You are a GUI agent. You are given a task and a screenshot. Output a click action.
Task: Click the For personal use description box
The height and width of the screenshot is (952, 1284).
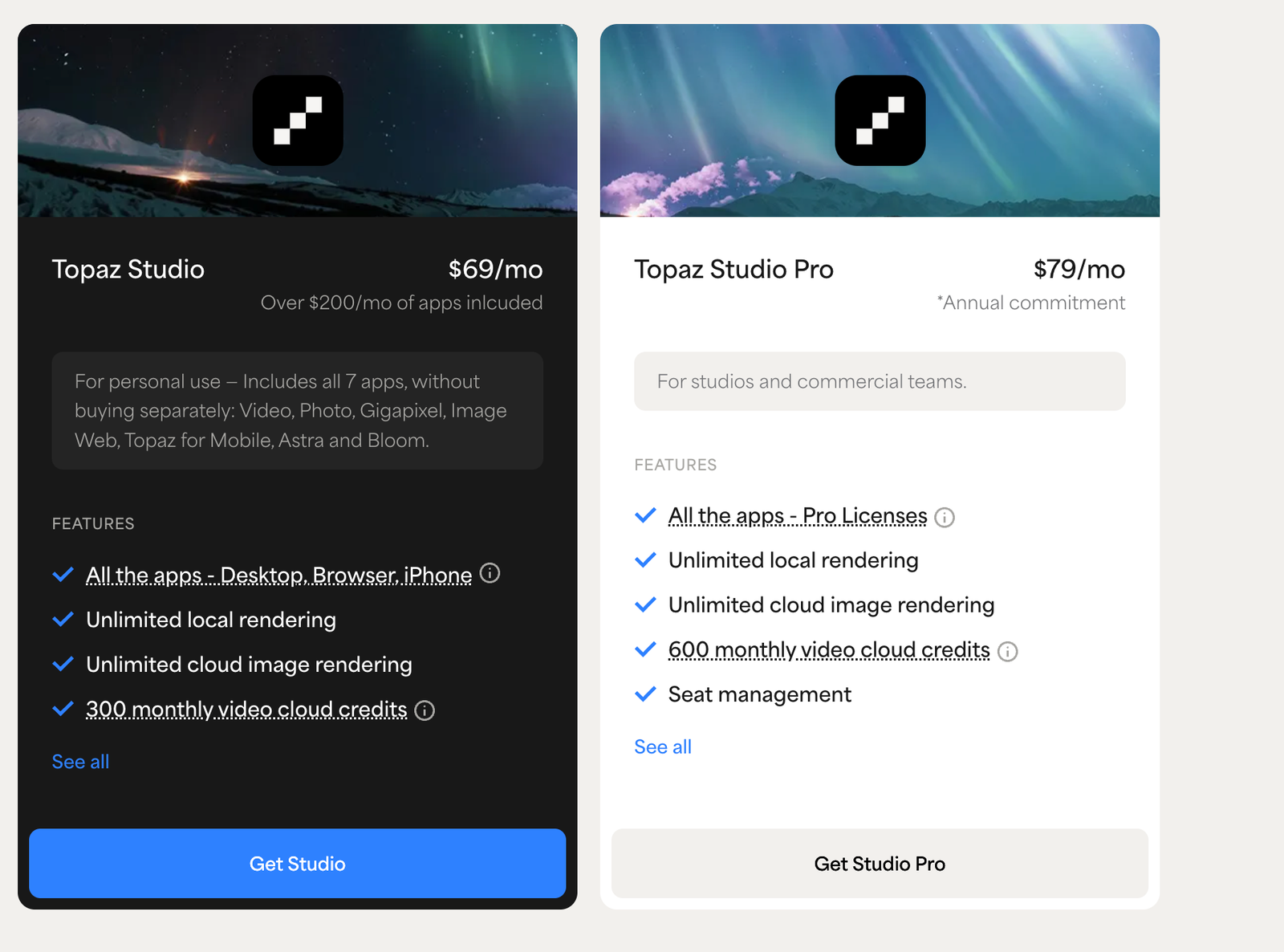point(298,411)
